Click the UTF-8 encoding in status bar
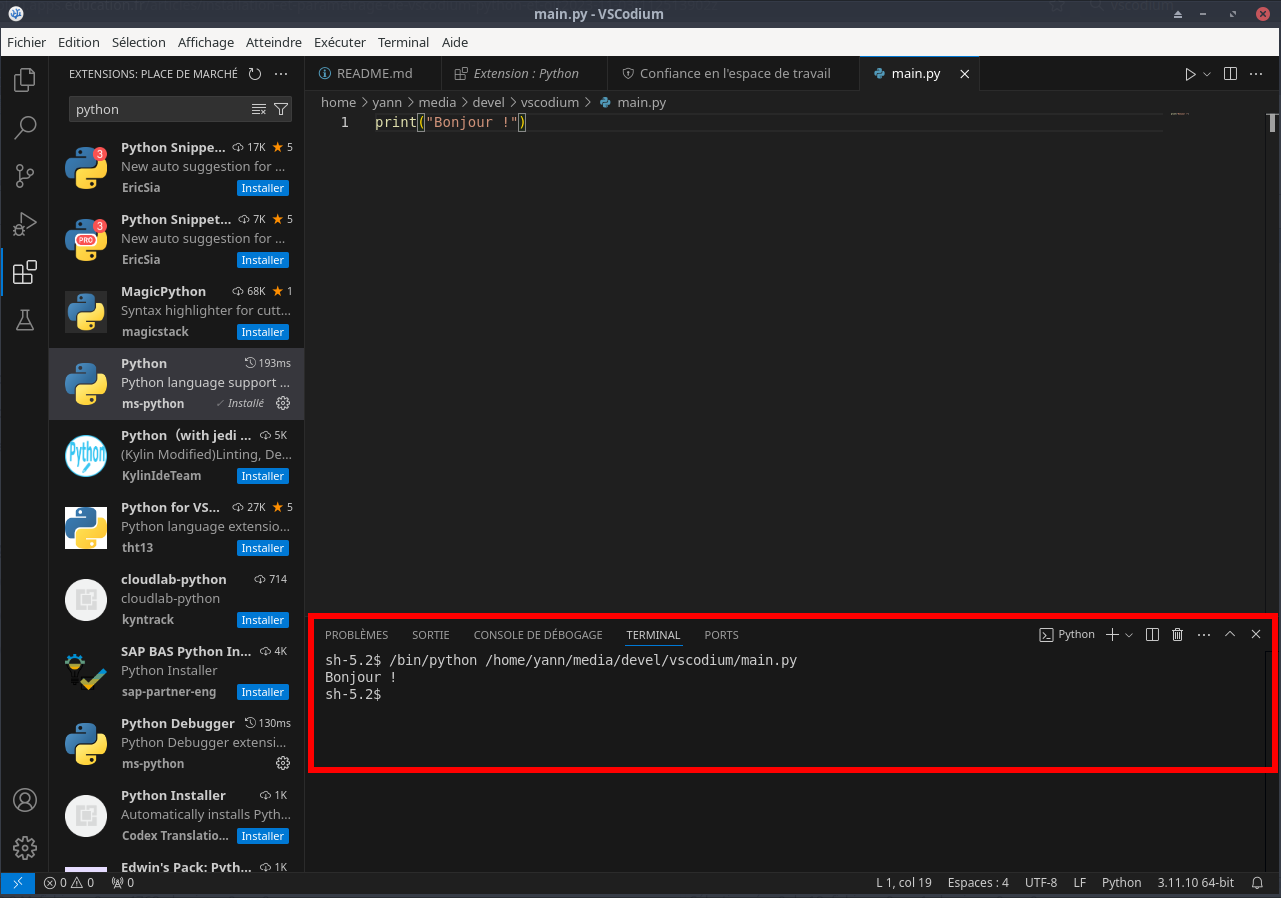The image size is (1281, 898). click(x=1040, y=883)
